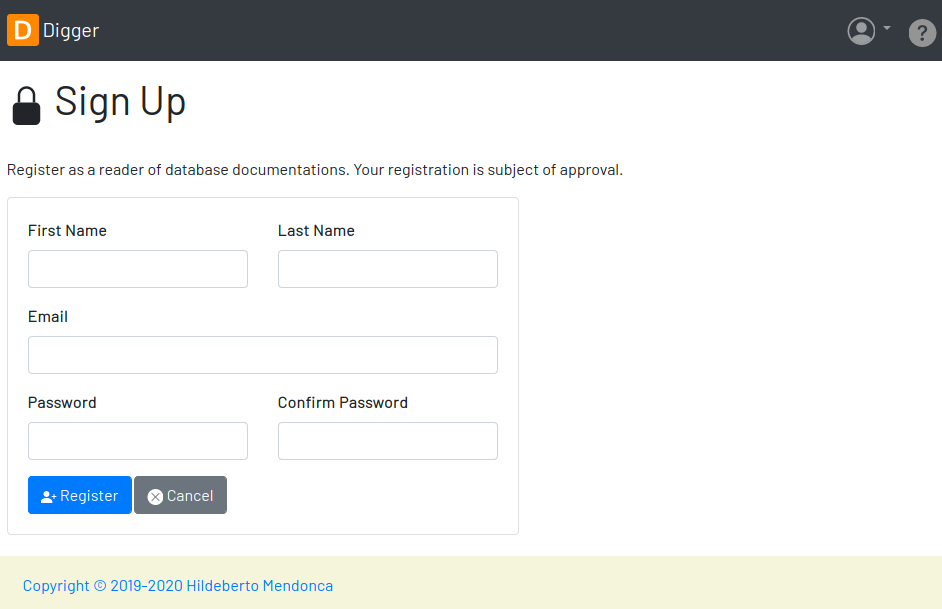The width and height of the screenshot is (942, 609).
Task: Select the Password input box
Action: (x=138, y=441)
